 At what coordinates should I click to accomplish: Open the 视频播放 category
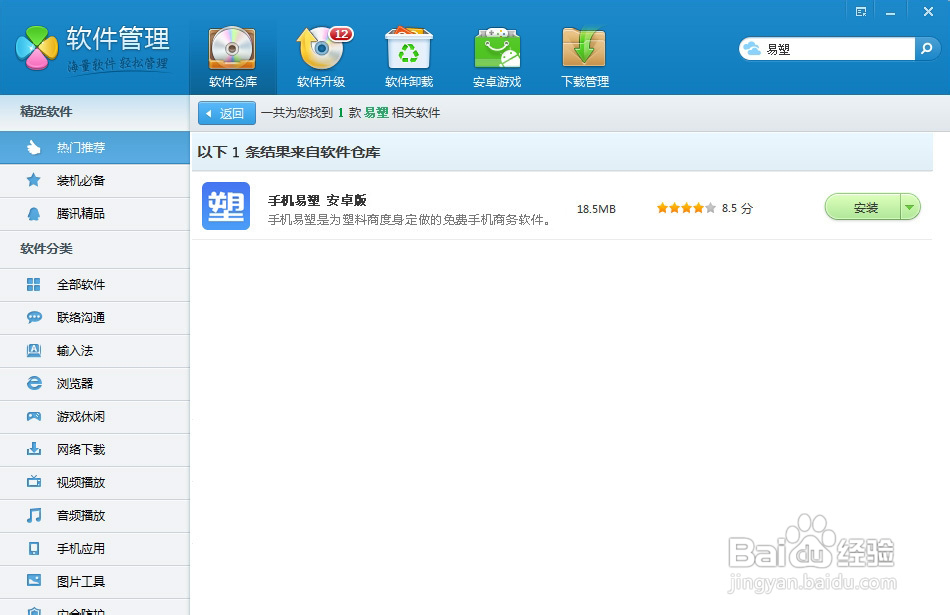(95, 483)
